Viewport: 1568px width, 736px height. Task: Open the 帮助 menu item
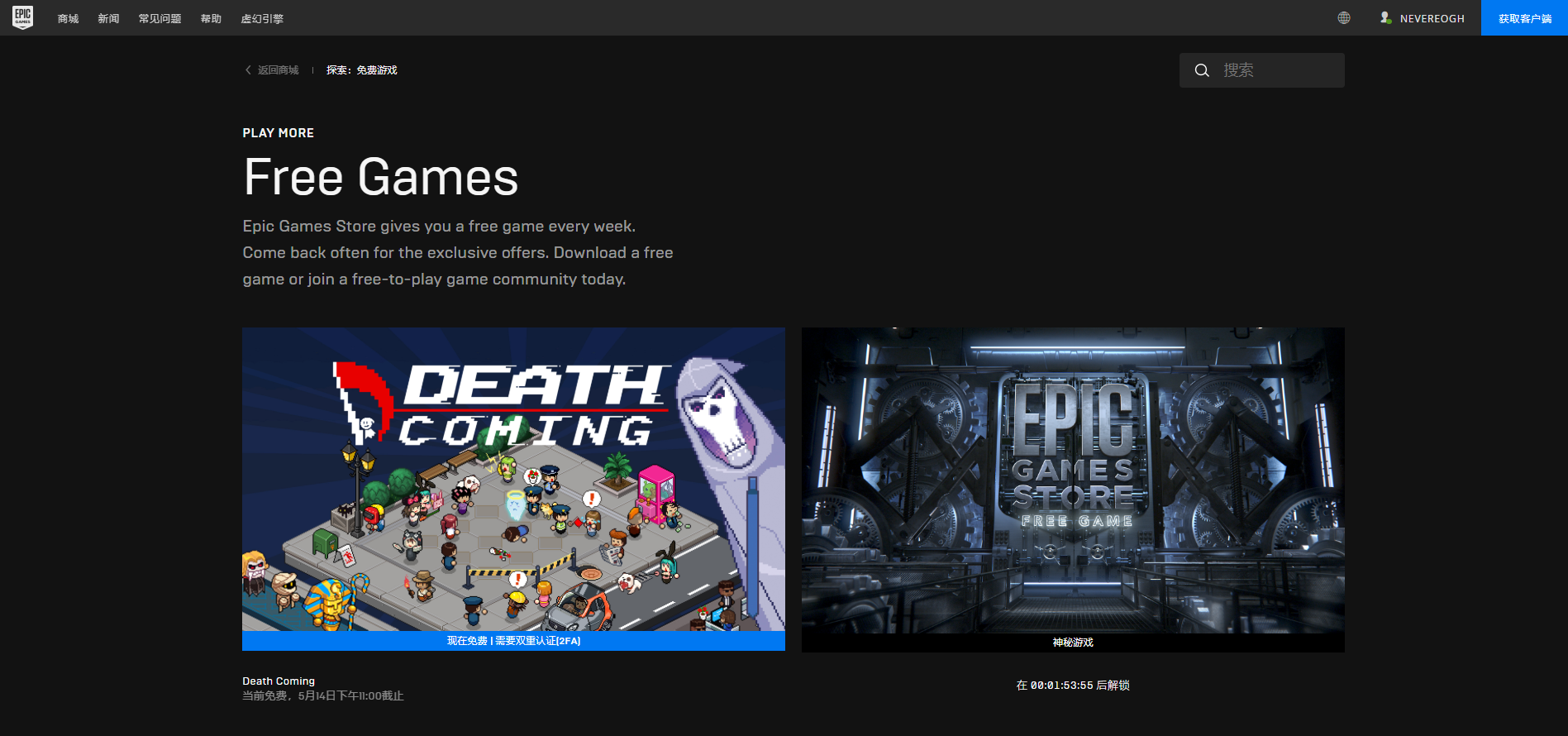pyautogui.click(x=211, y=18)
